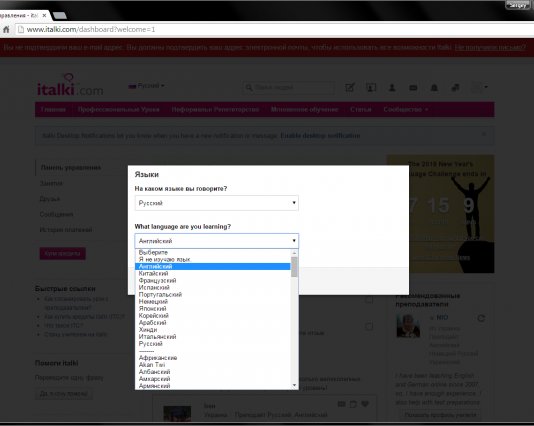This screenshot has height=426, width=534.
Task: Refresh recommended teachers with circular arrow
Action: click(x=481, y=318)
